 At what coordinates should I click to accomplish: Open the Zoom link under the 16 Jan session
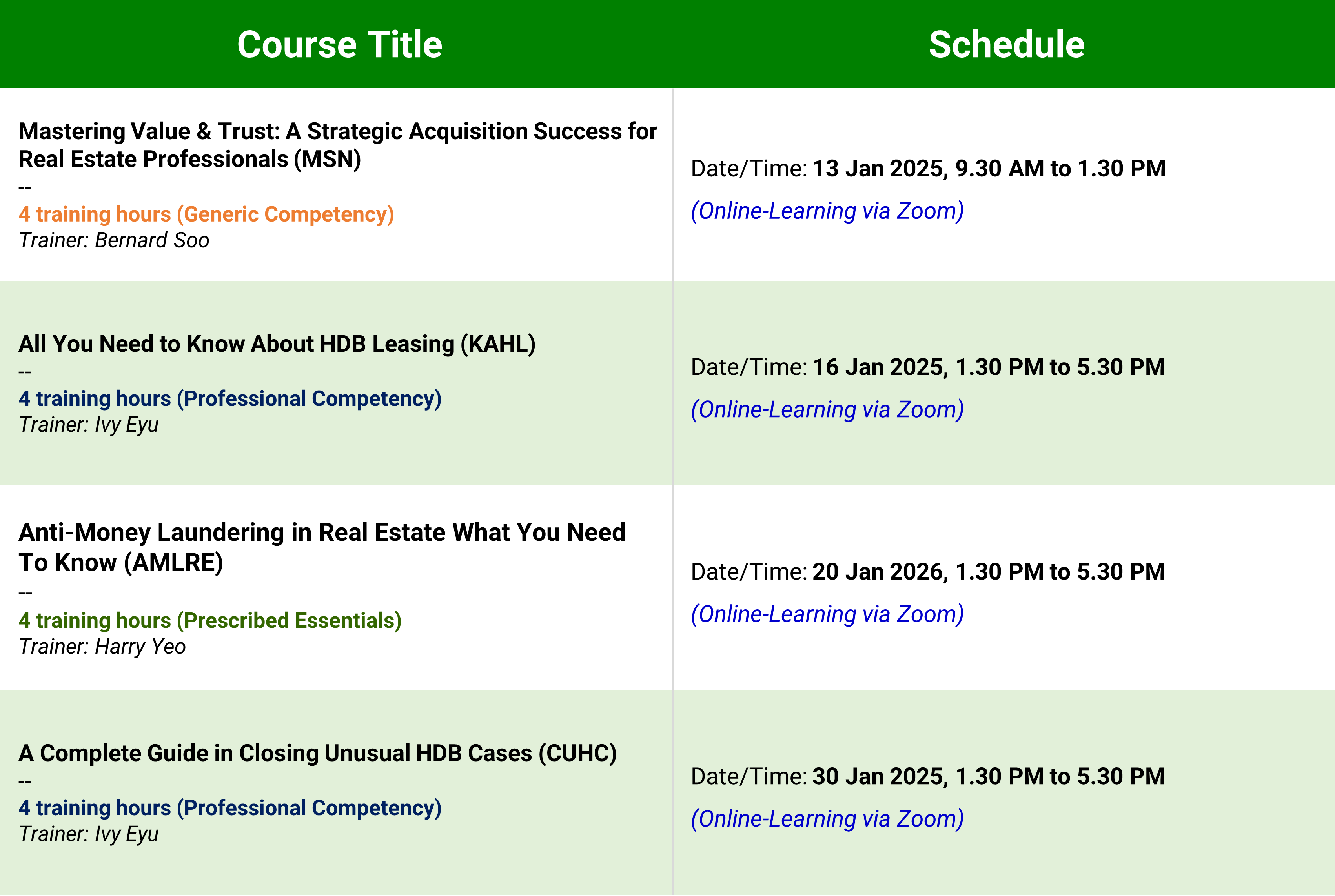pyautogui.click(x=827, y=410)
